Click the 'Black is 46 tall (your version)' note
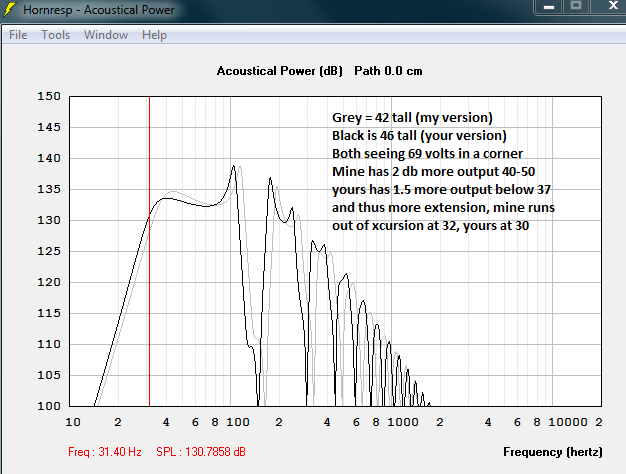 (419, 136)
